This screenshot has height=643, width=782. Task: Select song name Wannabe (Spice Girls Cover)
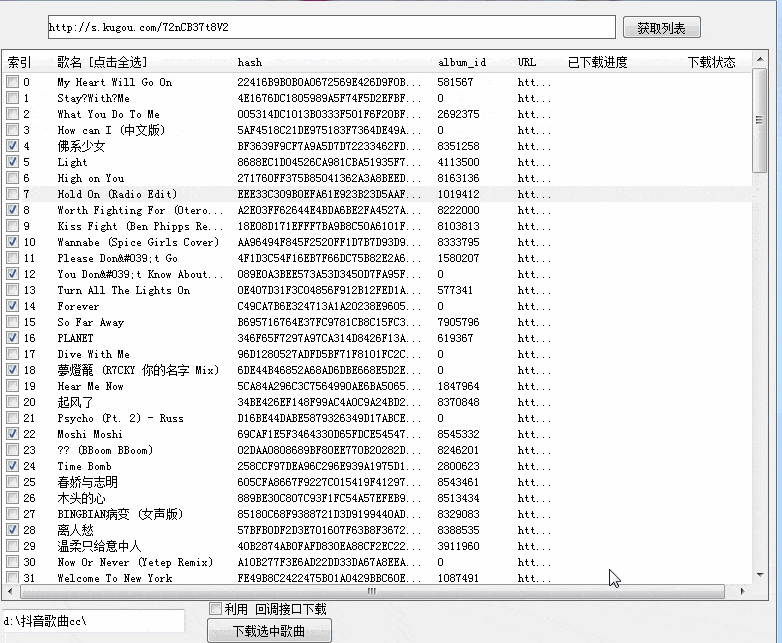(x=138, y=242)
